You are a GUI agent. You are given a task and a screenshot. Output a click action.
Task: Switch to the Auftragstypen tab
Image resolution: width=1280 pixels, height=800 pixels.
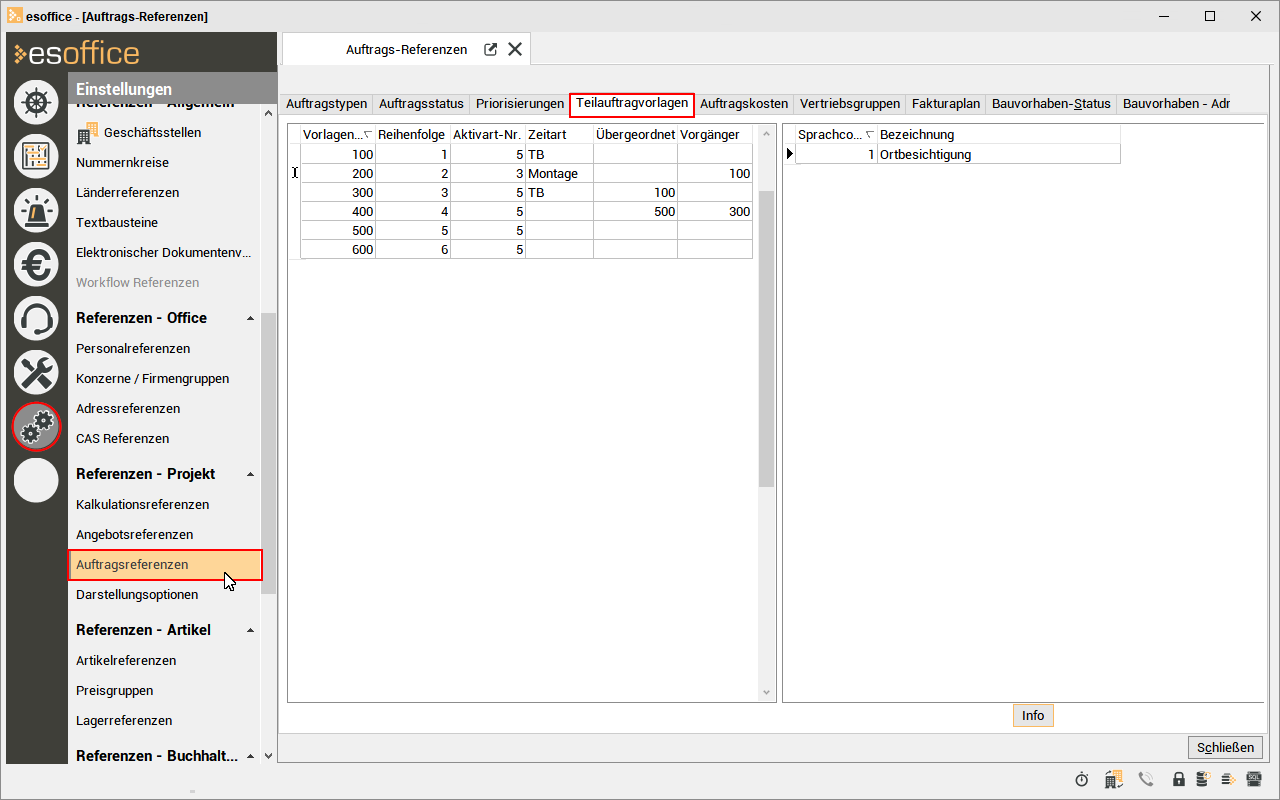(327, 104)
